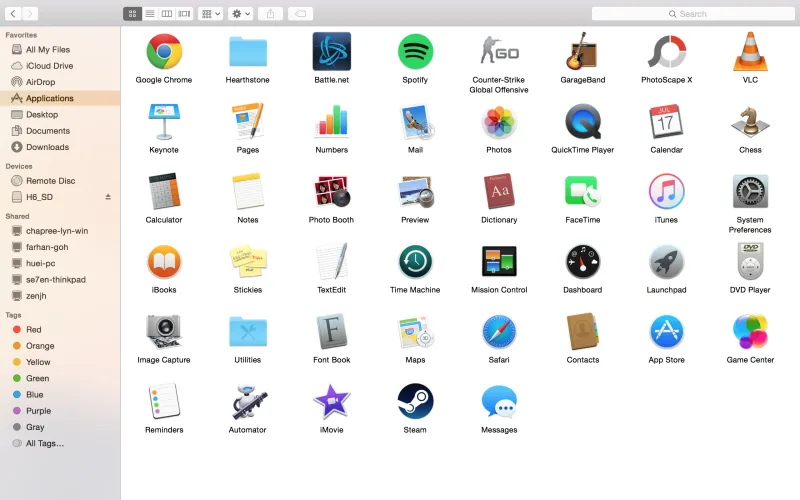Filter by the Red tag

click(x=60, y=330)
